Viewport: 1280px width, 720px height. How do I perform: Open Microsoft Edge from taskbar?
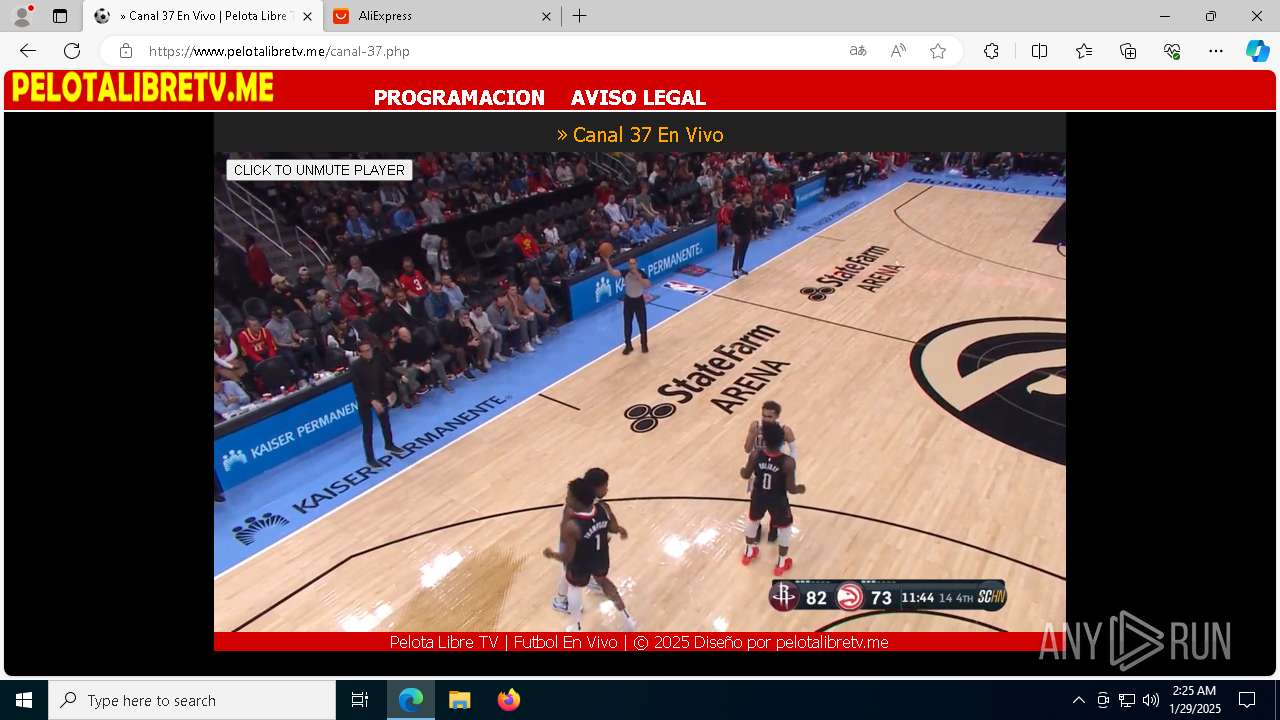tap(411, 700)
